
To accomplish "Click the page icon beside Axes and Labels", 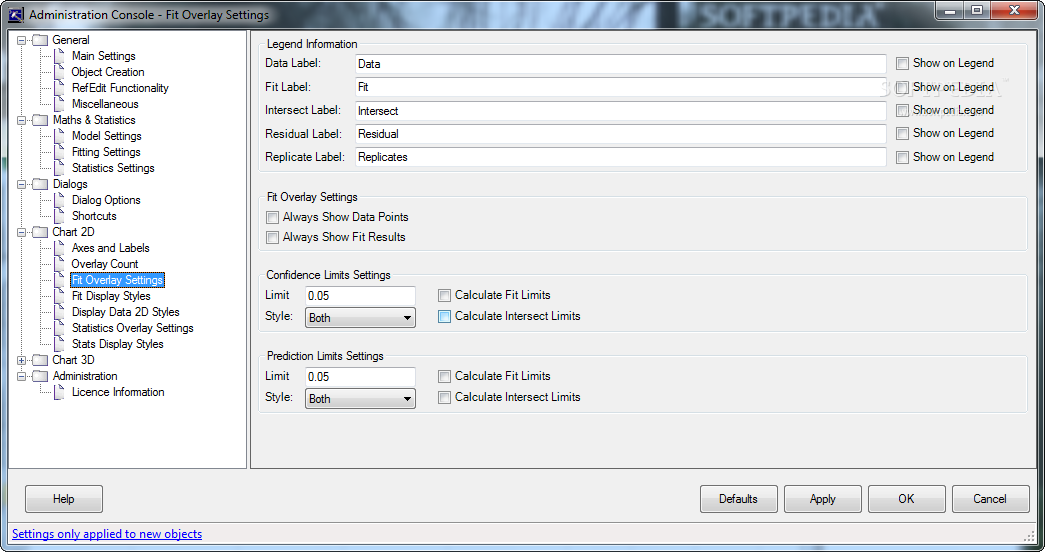I will 59,248.
